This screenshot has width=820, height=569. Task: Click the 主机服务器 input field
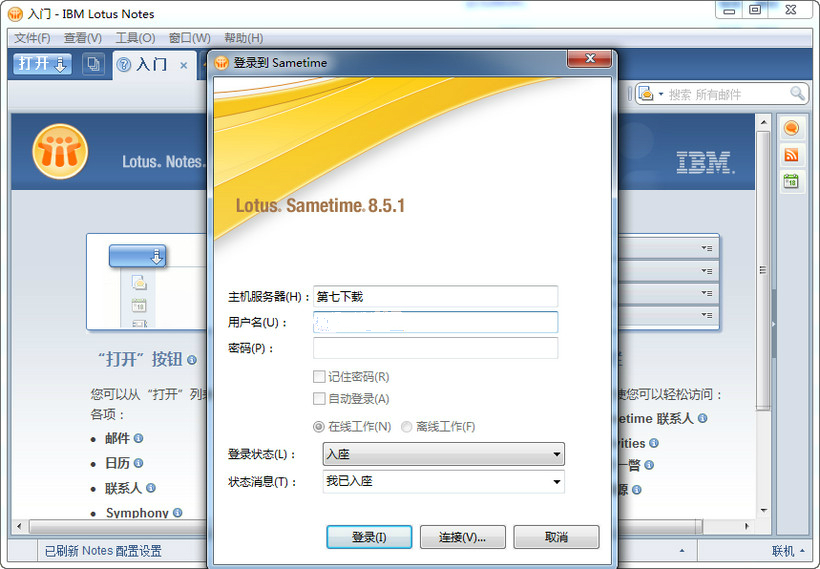pos(436,297)
